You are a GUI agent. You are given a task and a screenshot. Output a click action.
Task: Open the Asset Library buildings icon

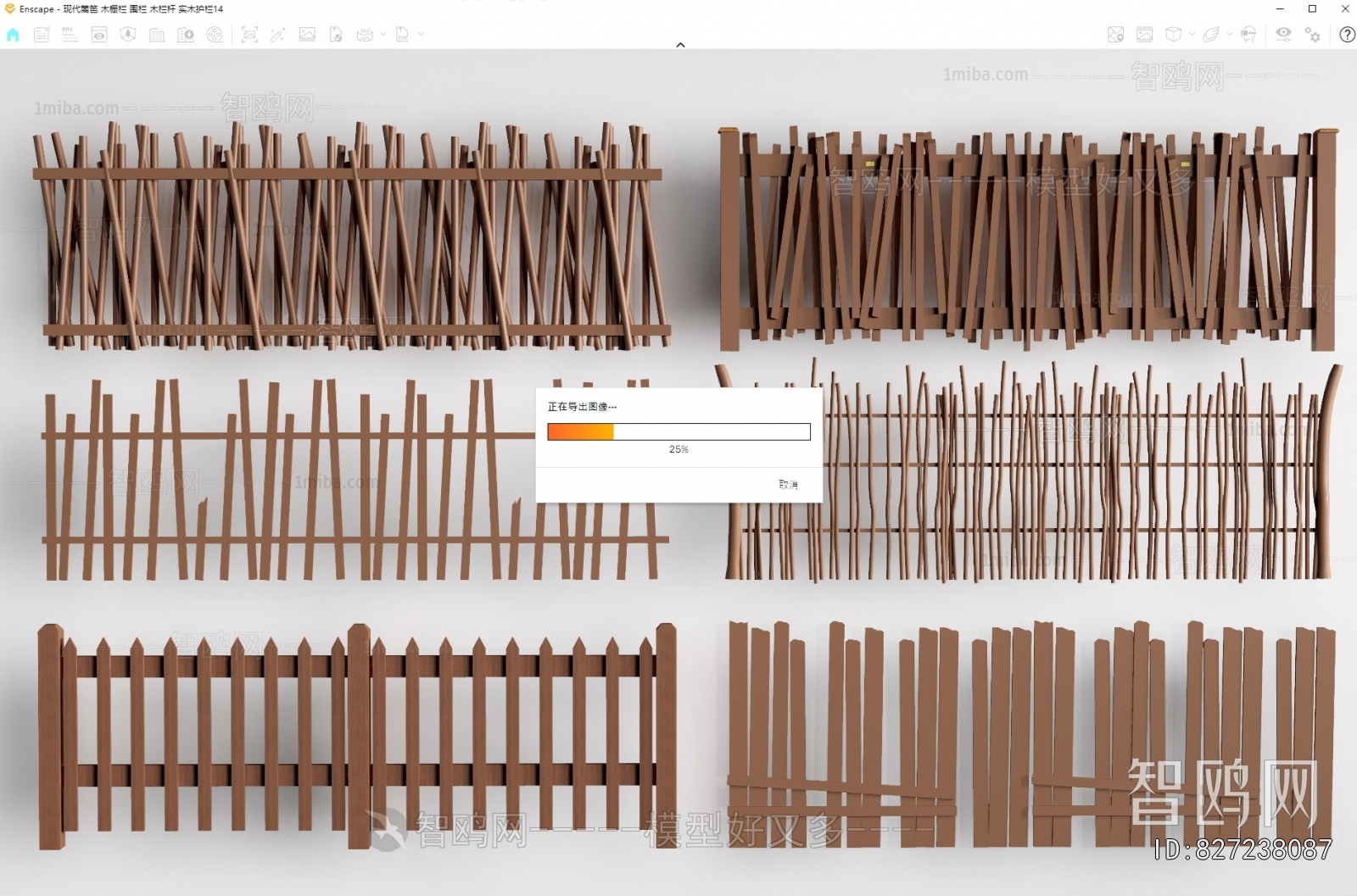click(157, 35)
